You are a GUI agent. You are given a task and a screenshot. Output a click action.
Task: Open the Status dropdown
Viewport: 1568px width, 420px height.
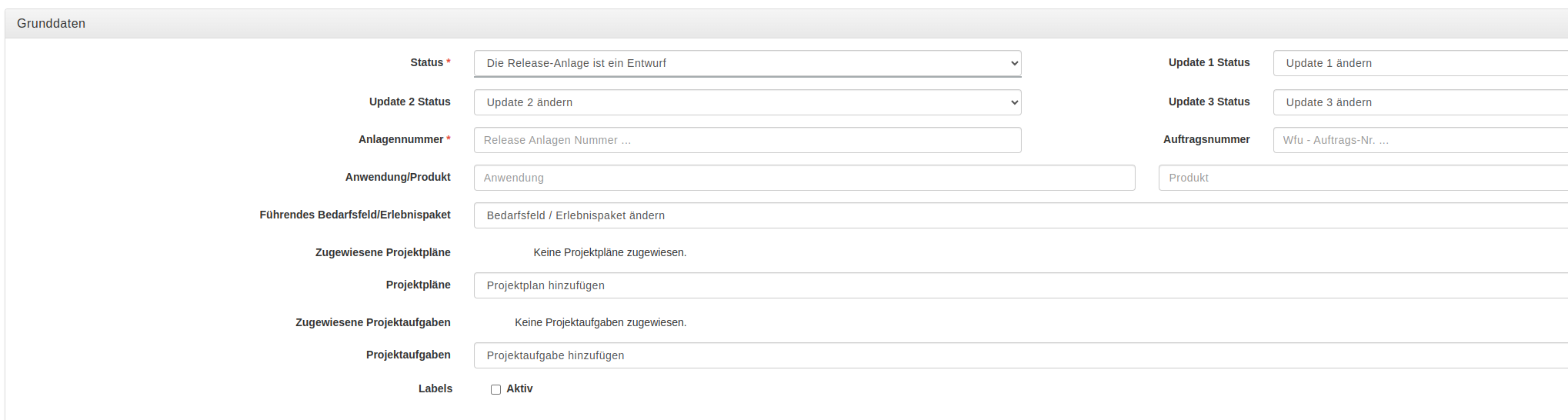tap(747, 63)
